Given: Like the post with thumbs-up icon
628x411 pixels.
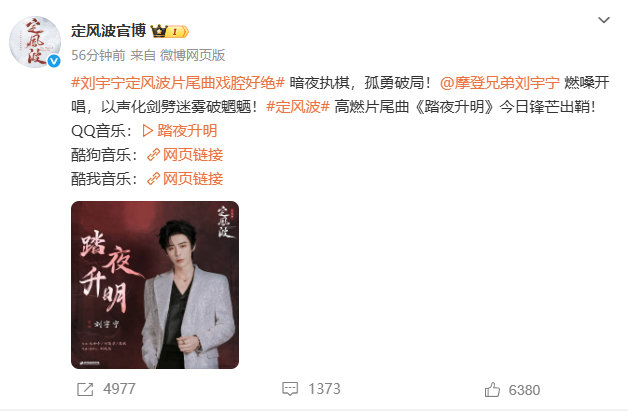Looking at the screenshot, I should 492,390.
